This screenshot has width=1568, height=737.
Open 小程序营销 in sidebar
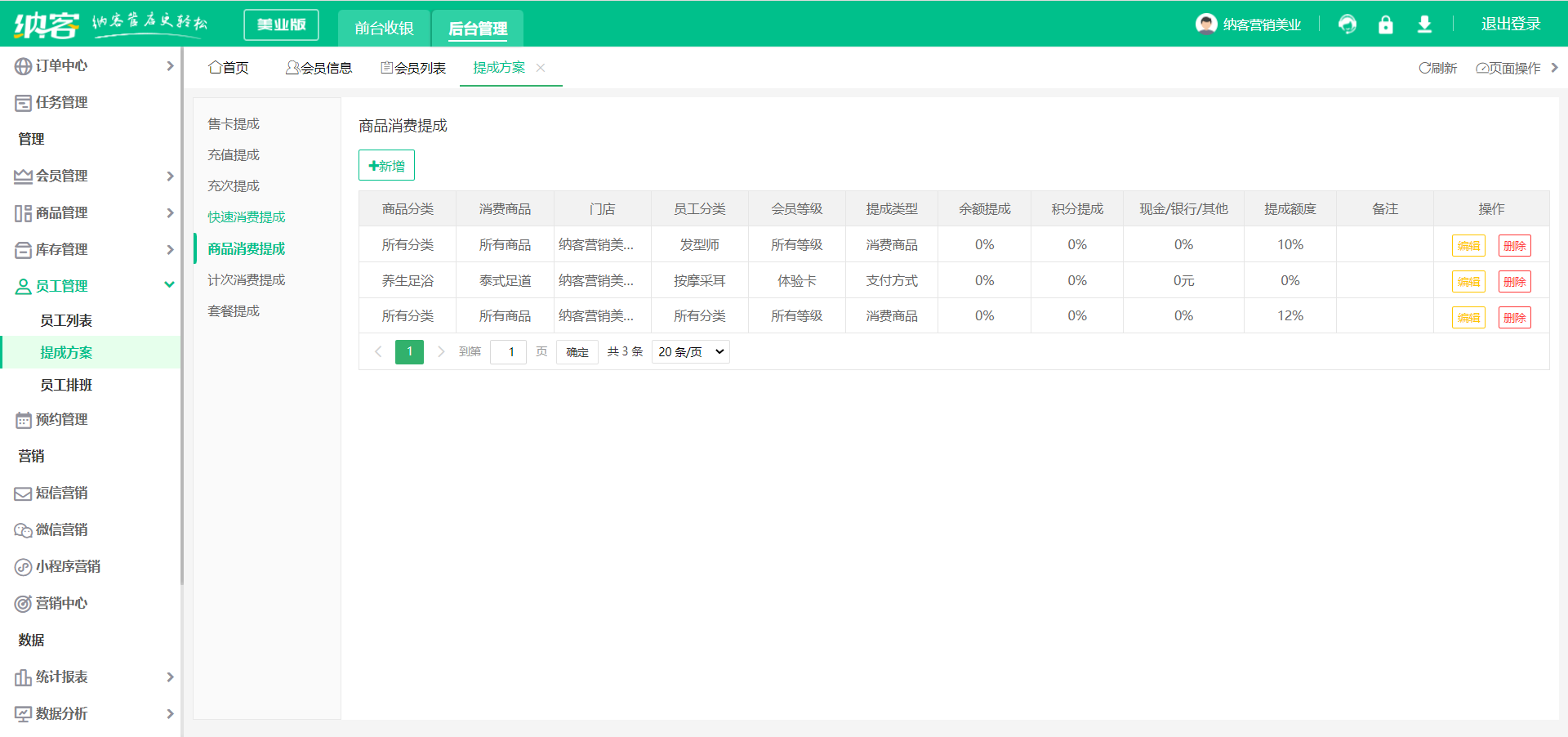(x=69, y=566)
